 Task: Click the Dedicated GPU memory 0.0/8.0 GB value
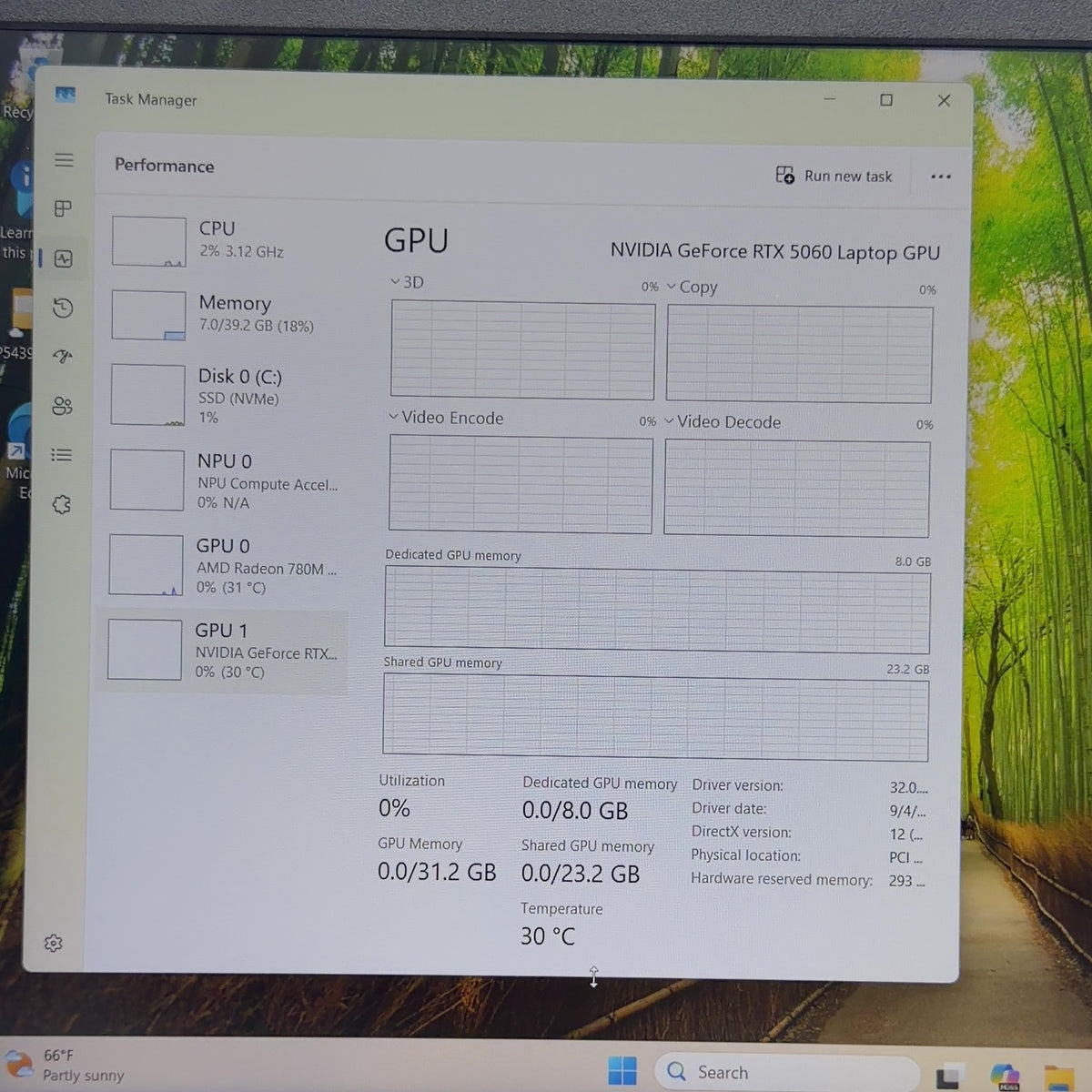tap(575, 810)
